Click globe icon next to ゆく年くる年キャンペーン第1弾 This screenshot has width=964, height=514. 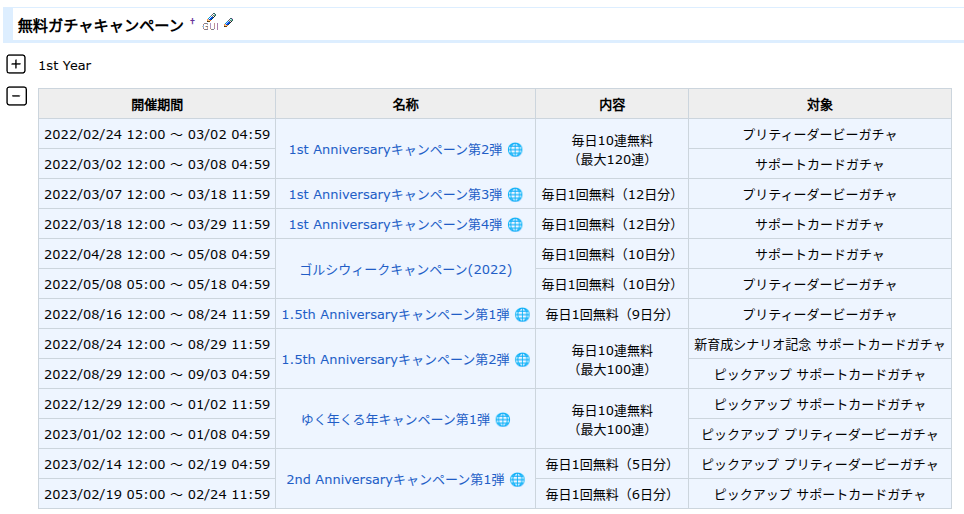[x=503, y=419]
